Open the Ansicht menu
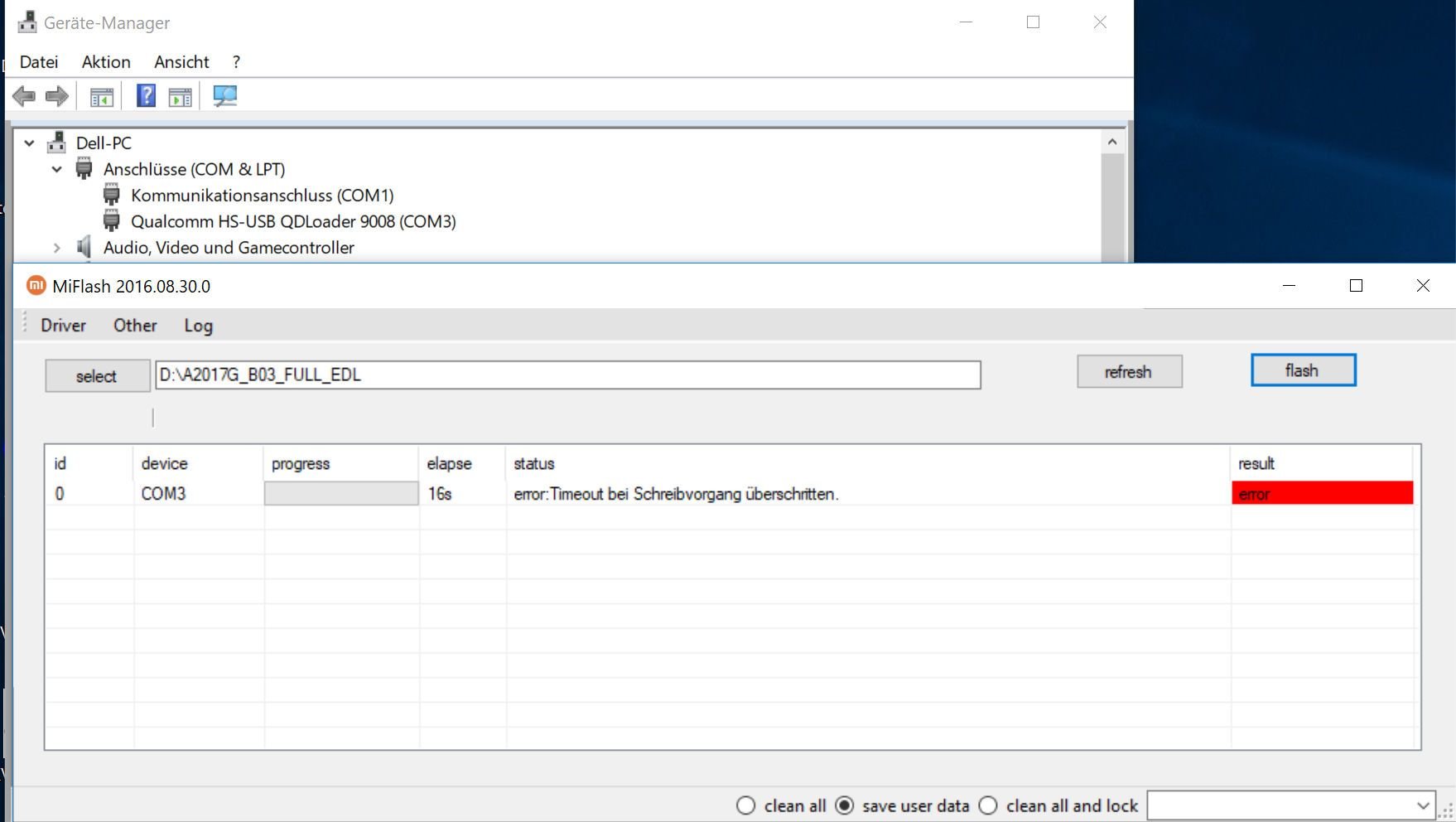The height and width of the screenshot is (822, 1456). click(181, 62)
